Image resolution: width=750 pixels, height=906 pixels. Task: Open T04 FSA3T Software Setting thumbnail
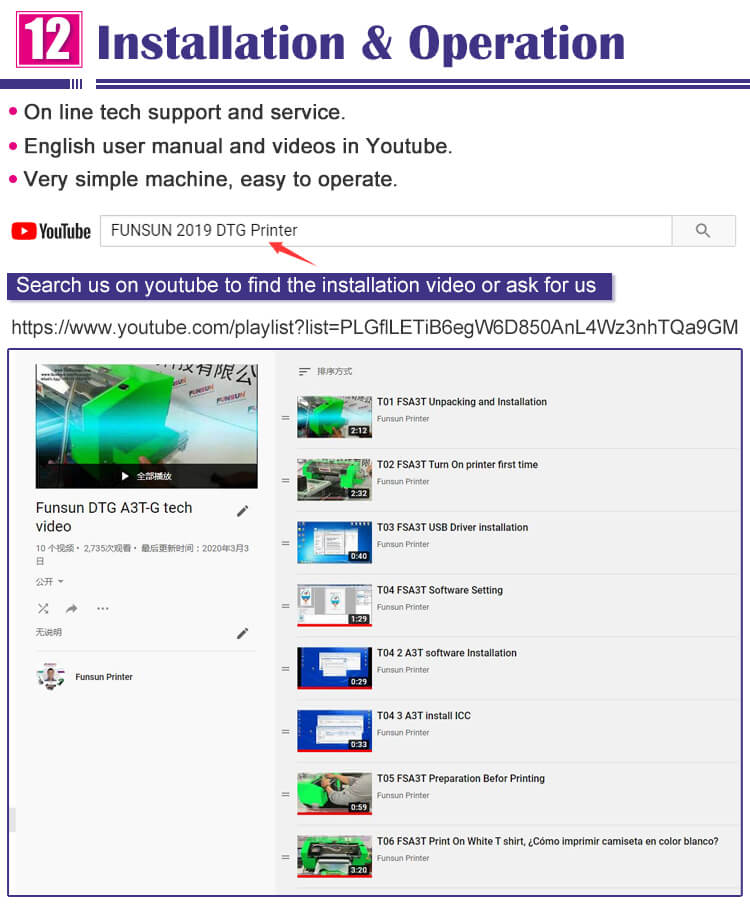(335, 605)
